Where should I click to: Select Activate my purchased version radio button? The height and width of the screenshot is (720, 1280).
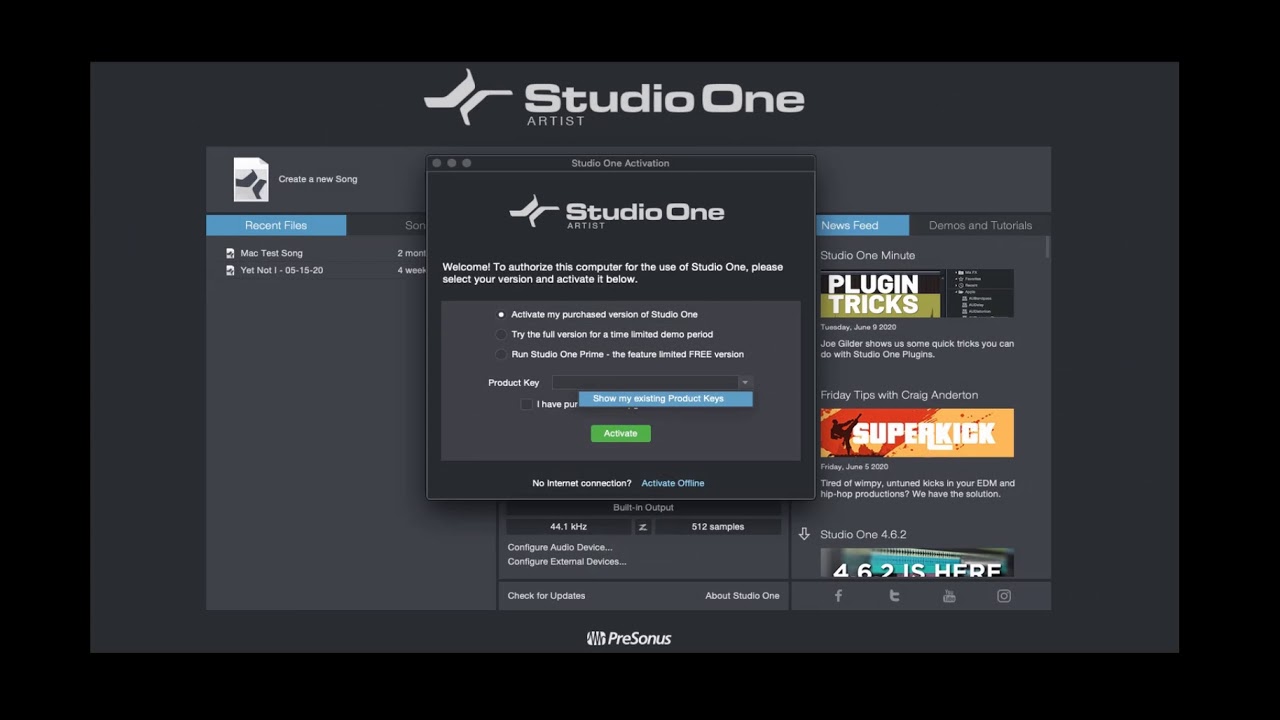[501, 314]
